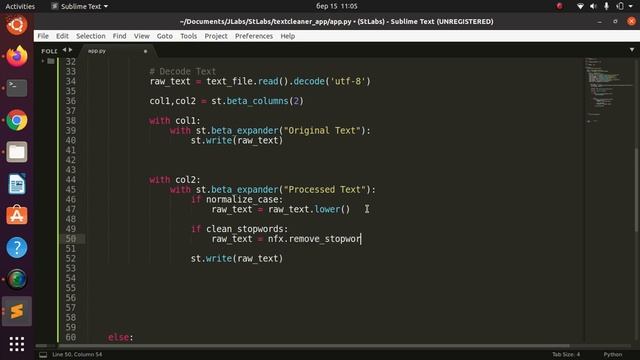Screen dimensions: 640x360
Task: Open the Files manager dock icon
Action: tap(17, 152)
